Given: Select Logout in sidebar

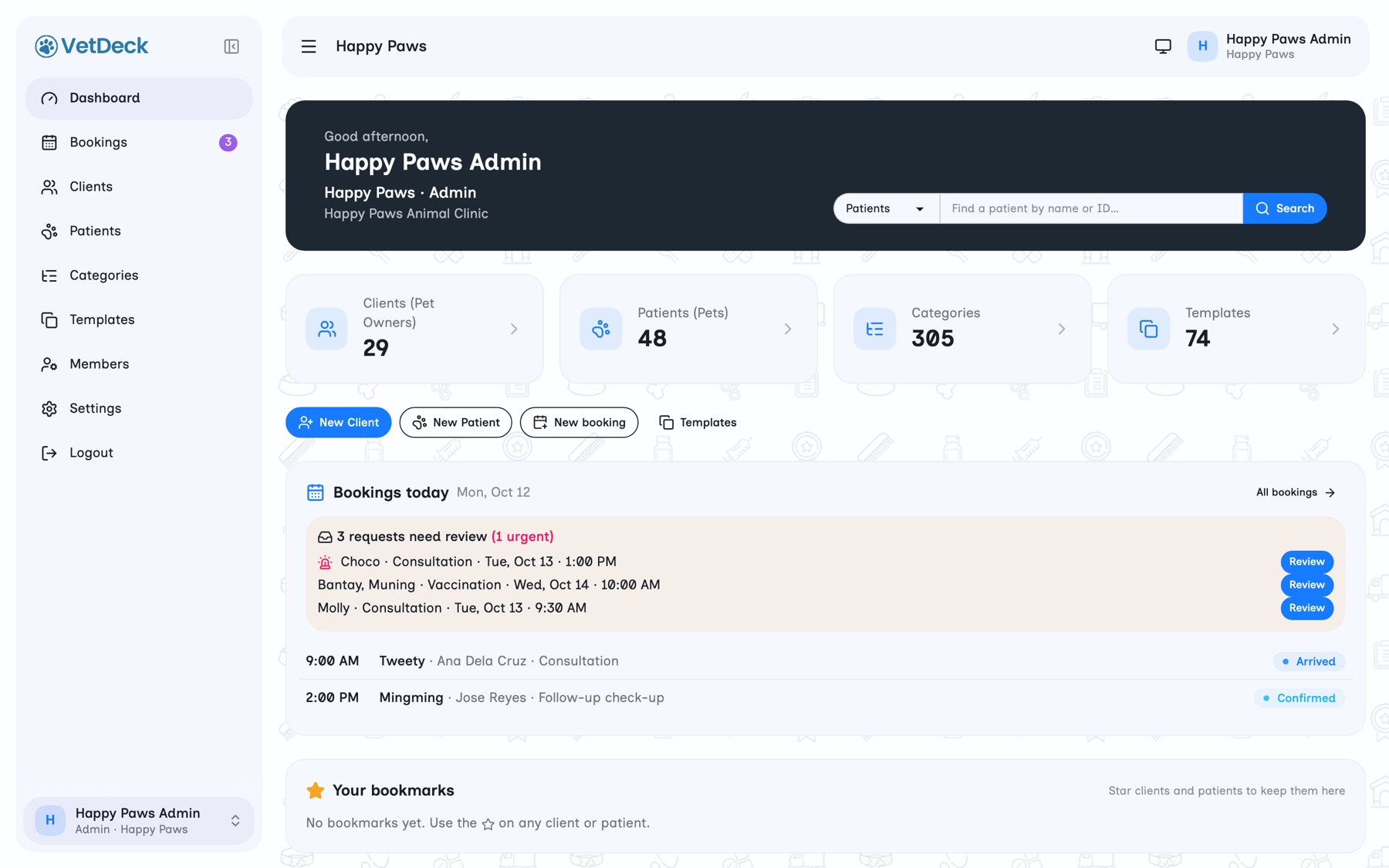Looking at the screenshot, I should pos(139,453).
